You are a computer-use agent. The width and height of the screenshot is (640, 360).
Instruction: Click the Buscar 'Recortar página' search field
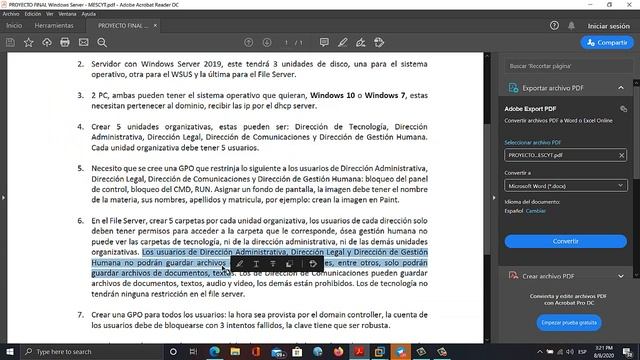tap(568, 66)
